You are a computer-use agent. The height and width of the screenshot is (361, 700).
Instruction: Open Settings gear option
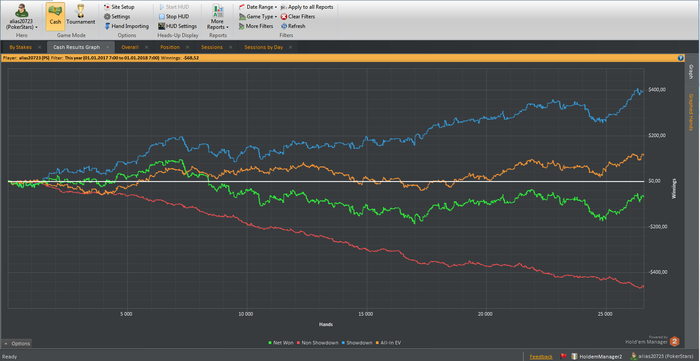click(x=117, y=17)
